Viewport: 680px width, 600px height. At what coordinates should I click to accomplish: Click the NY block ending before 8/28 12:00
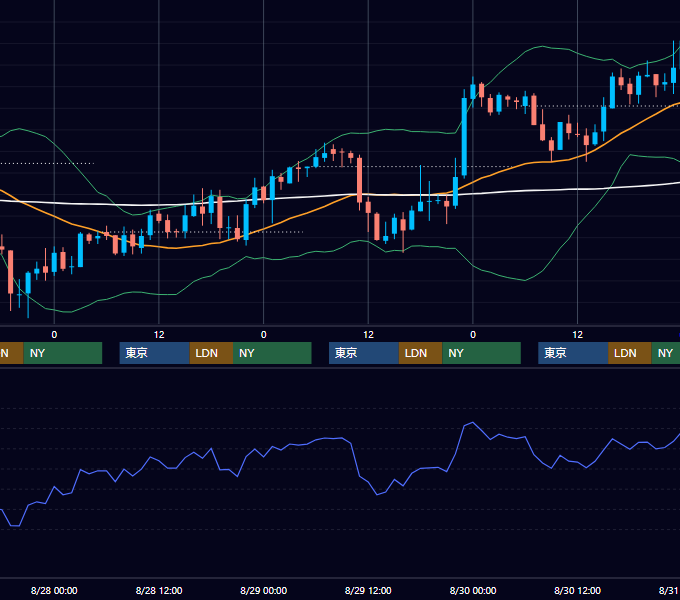(x=63, y=353)
